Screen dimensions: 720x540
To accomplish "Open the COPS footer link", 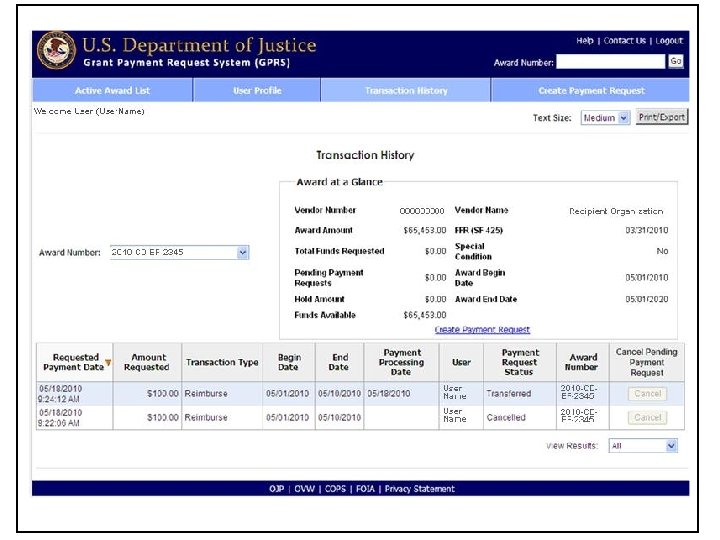I will click(x=335, y=489).
